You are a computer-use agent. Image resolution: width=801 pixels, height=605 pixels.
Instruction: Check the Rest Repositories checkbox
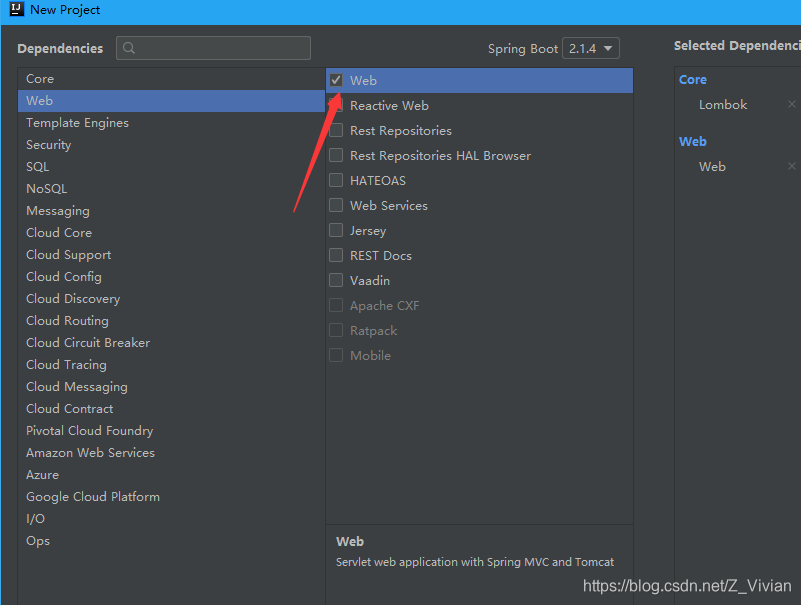(336, 130)
